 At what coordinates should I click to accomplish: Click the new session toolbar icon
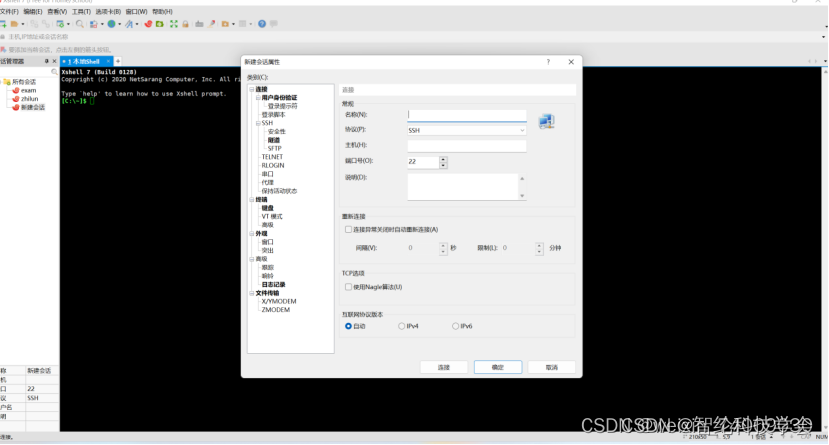click(x=4, y=23)
